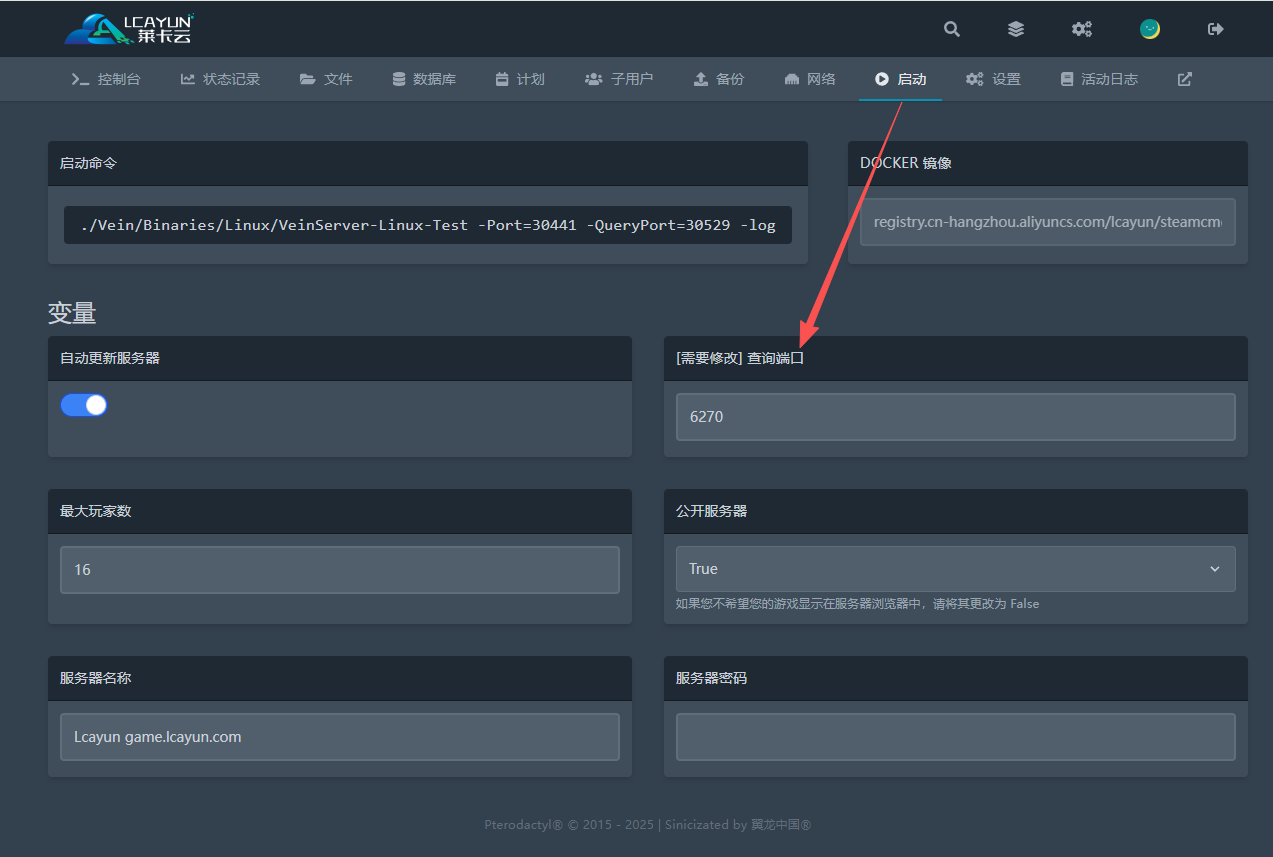Screen dimensions: 1273x857
Task: Open the external link icon in navigation
Action: click(1184, 79)
